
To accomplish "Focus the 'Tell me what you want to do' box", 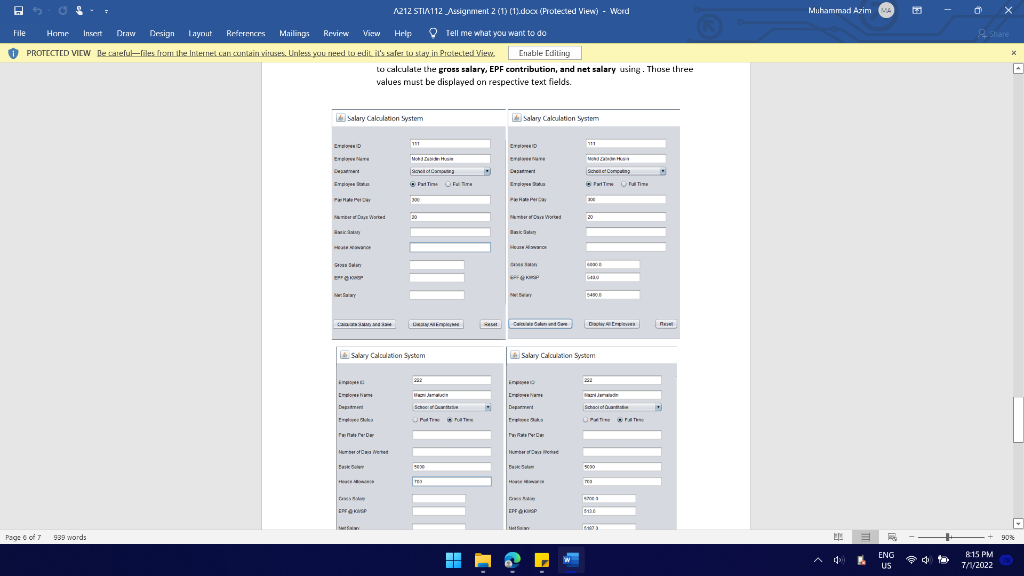I will tap(496, 33).
